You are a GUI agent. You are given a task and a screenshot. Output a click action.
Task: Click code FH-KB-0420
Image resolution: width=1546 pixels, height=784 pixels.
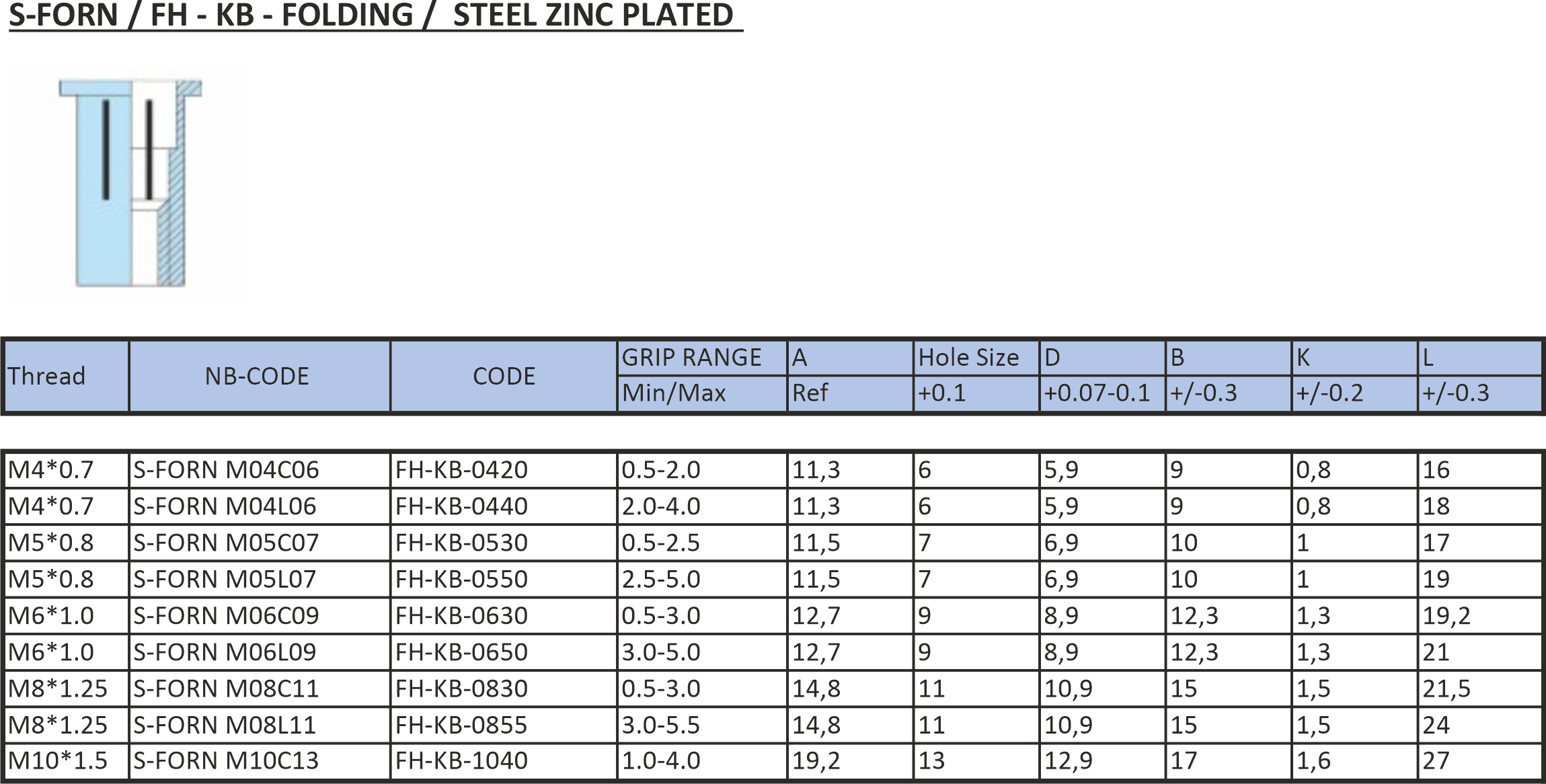[504, 470]
